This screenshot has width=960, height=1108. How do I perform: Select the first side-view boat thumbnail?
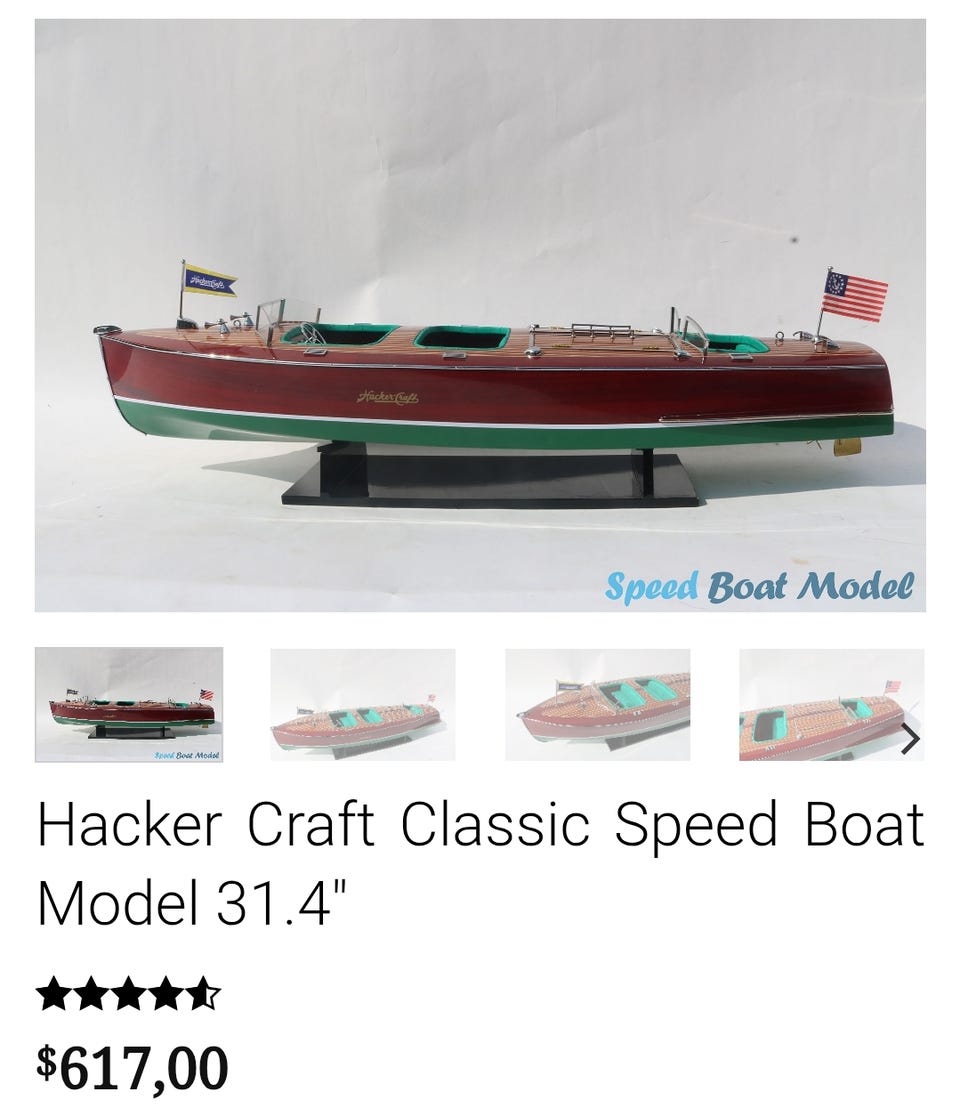(x=129, y=705)
